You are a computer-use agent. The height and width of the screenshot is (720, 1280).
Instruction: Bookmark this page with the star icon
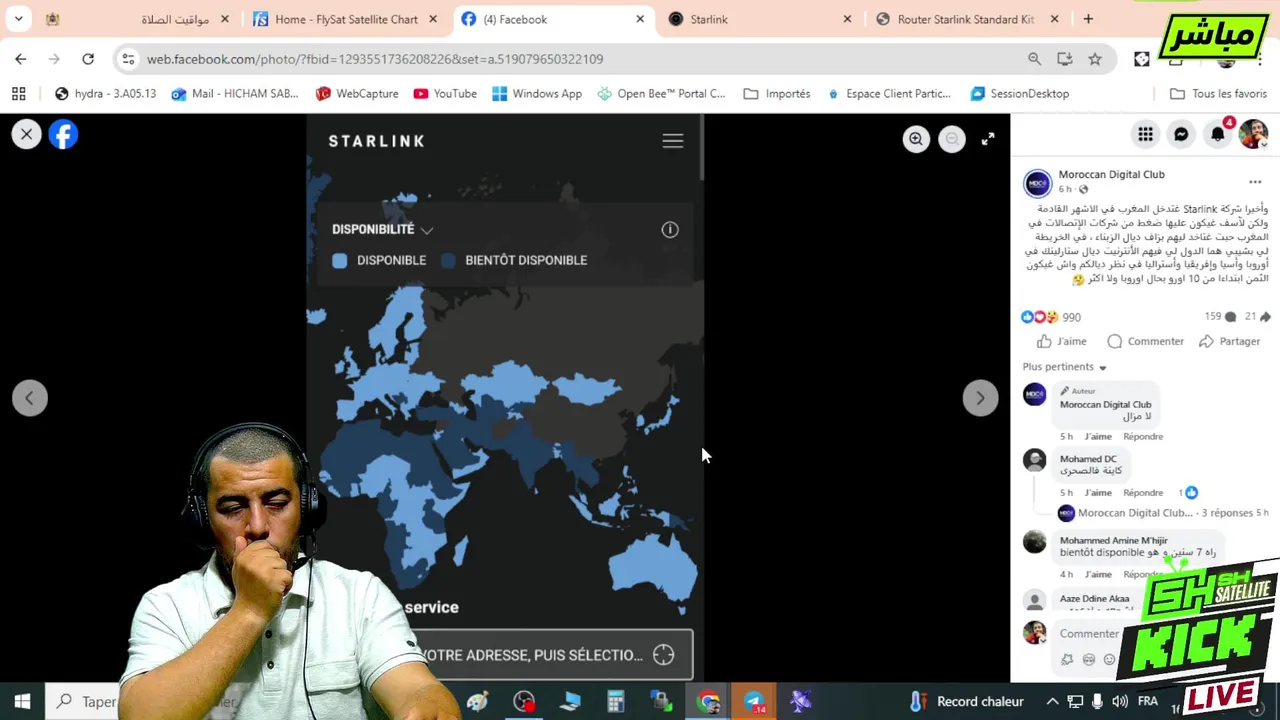tap(1095, 59)
